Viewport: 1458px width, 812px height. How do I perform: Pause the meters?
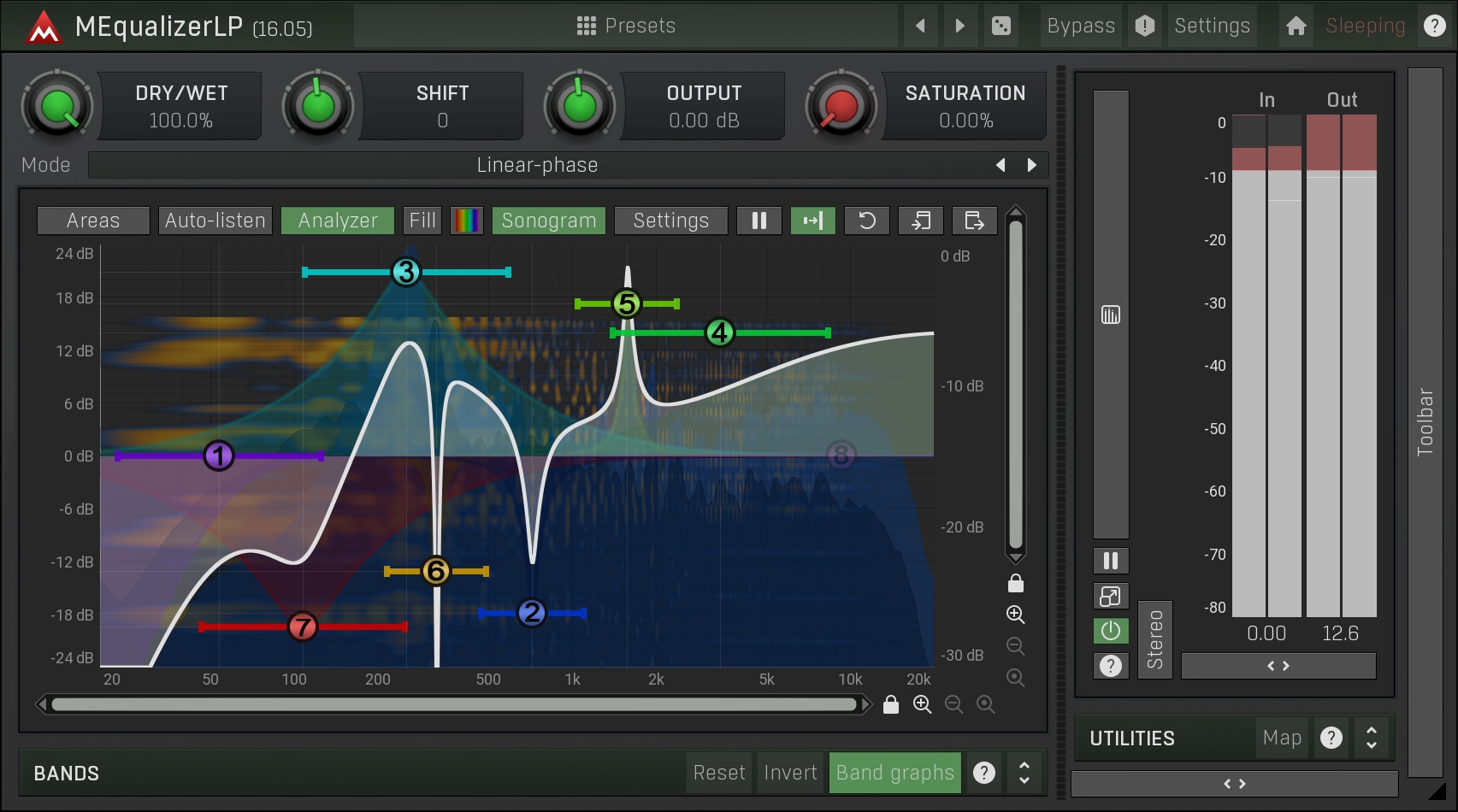pyautogui.click(x=1111, y=561)
